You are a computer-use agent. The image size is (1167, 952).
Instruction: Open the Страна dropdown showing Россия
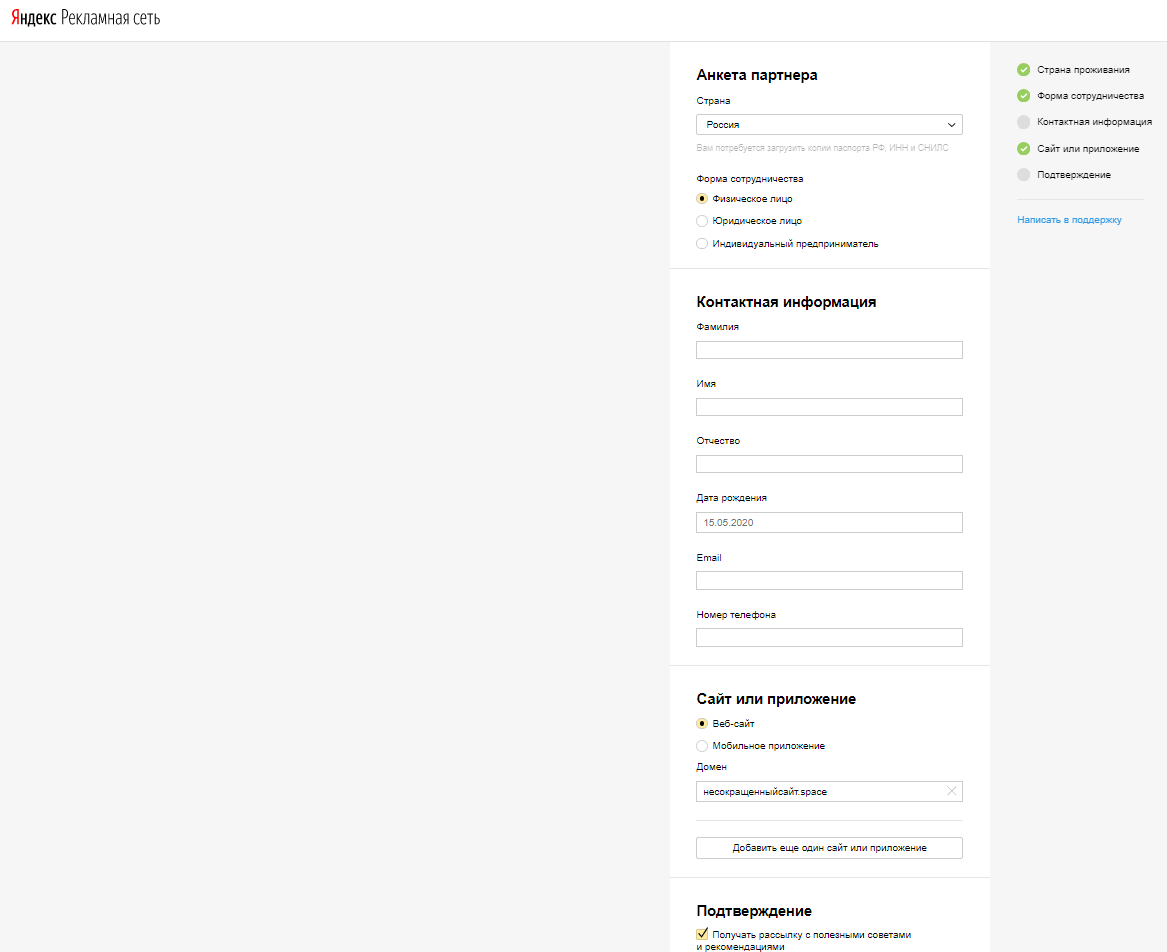(x=829, y=125)
